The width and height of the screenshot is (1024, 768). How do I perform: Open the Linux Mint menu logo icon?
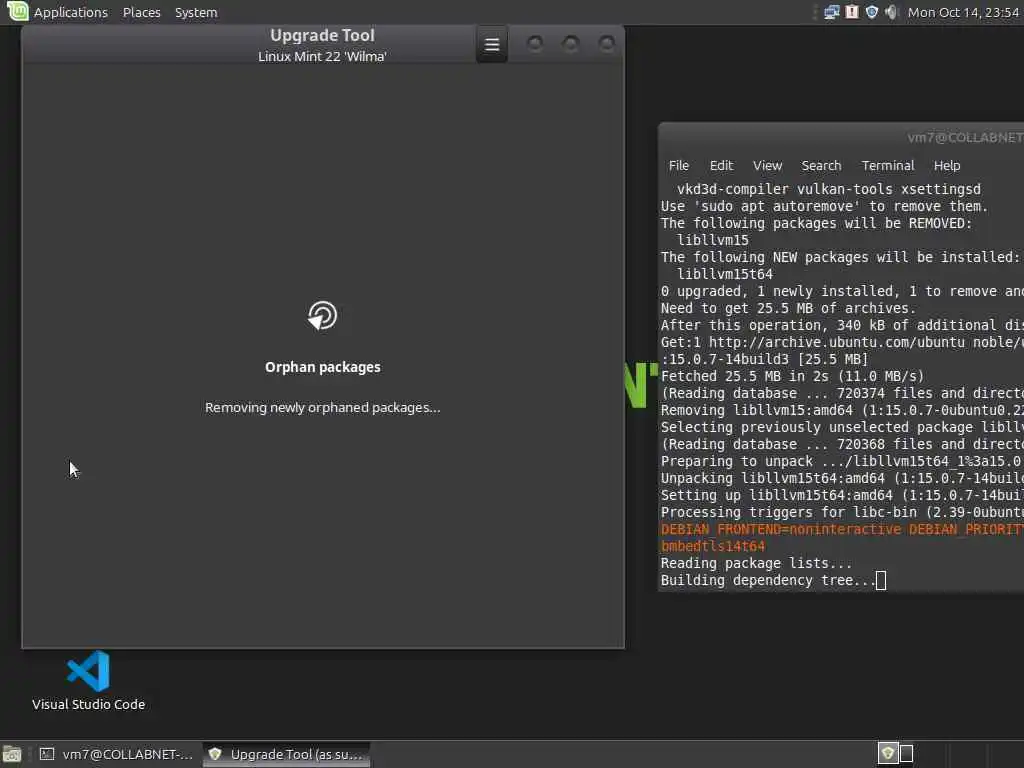[x=18, y=11]
